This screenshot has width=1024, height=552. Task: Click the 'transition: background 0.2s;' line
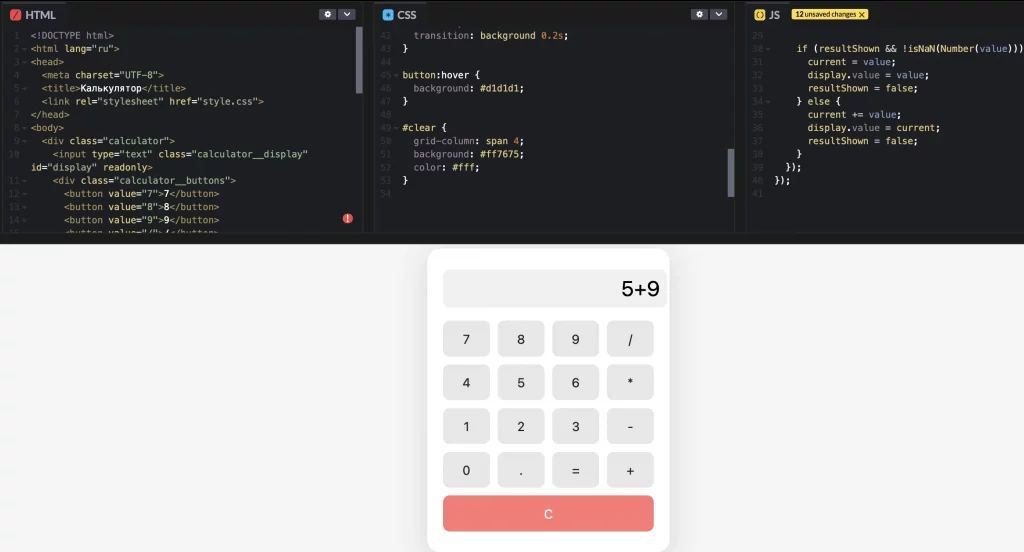pos(490,35)
